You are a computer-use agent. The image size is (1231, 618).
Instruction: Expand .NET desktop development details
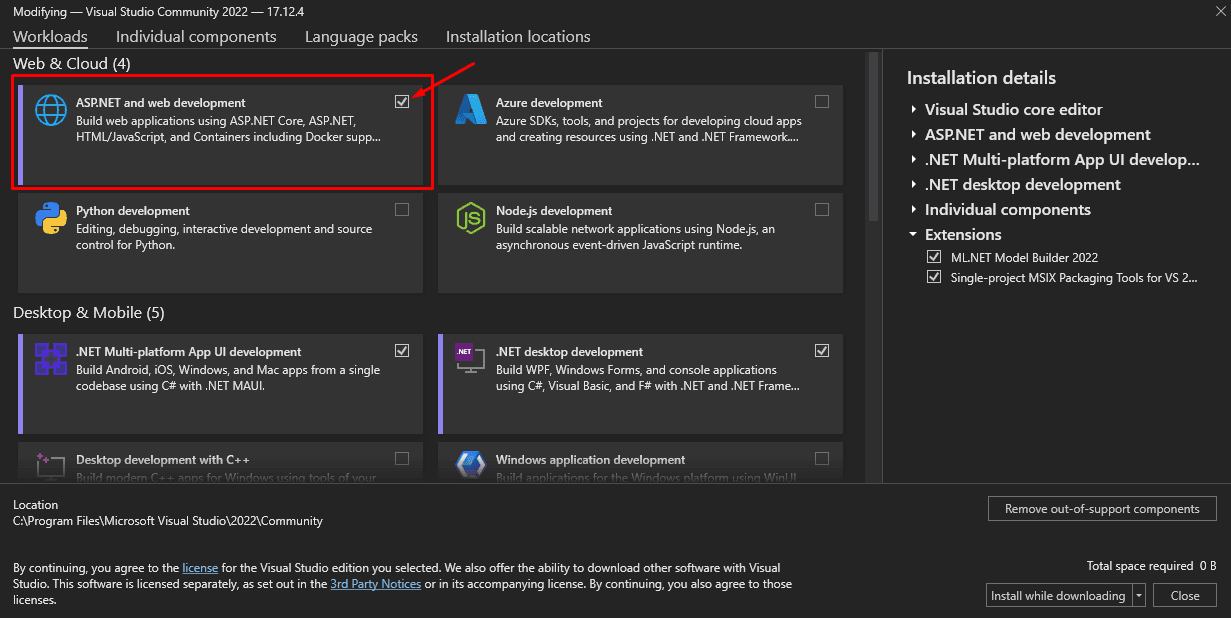tap(913, 185)
